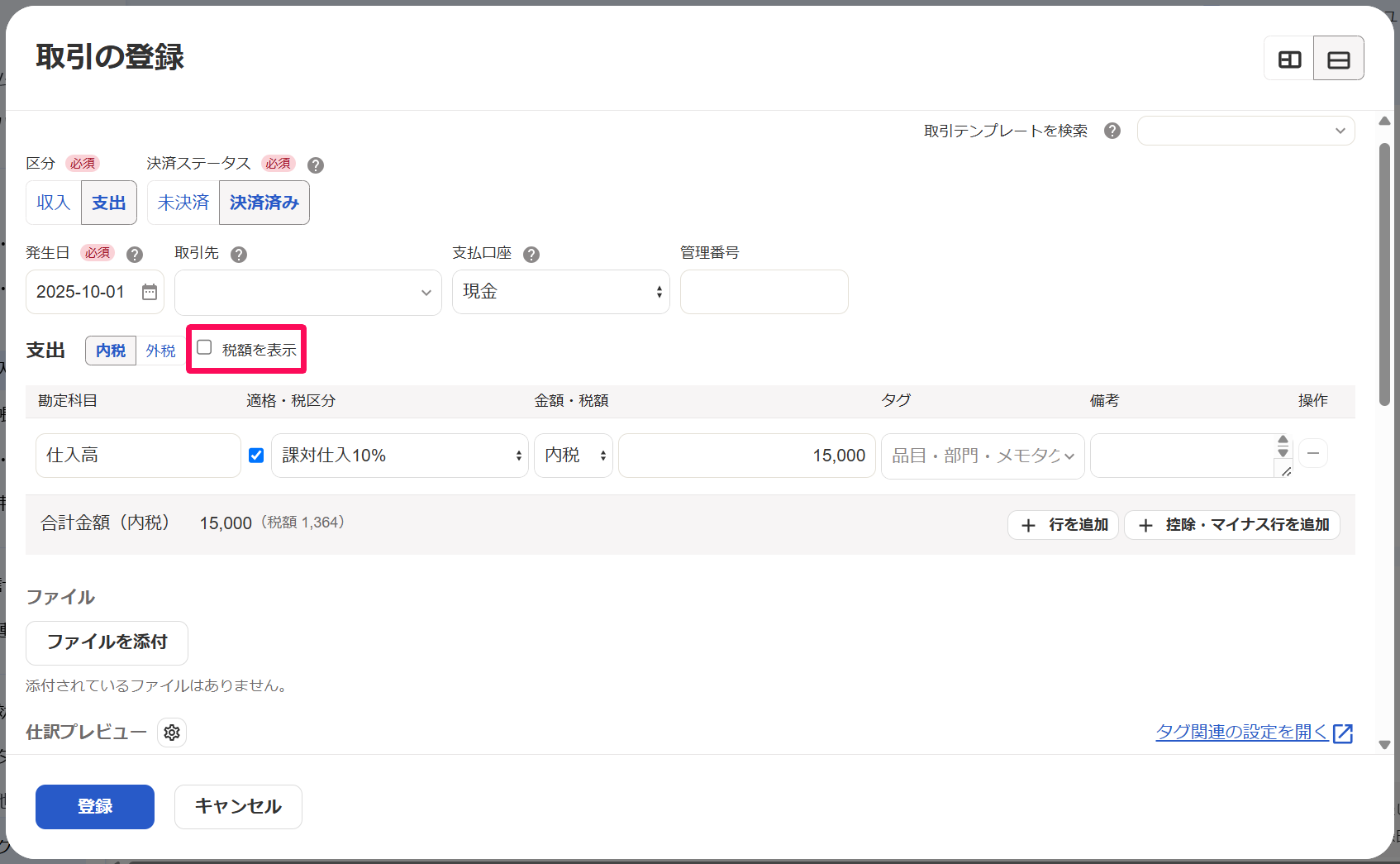The image size is (1400, 864).
Task: Focus the 発生日 date field 2025-10-01
Action: 95,292
